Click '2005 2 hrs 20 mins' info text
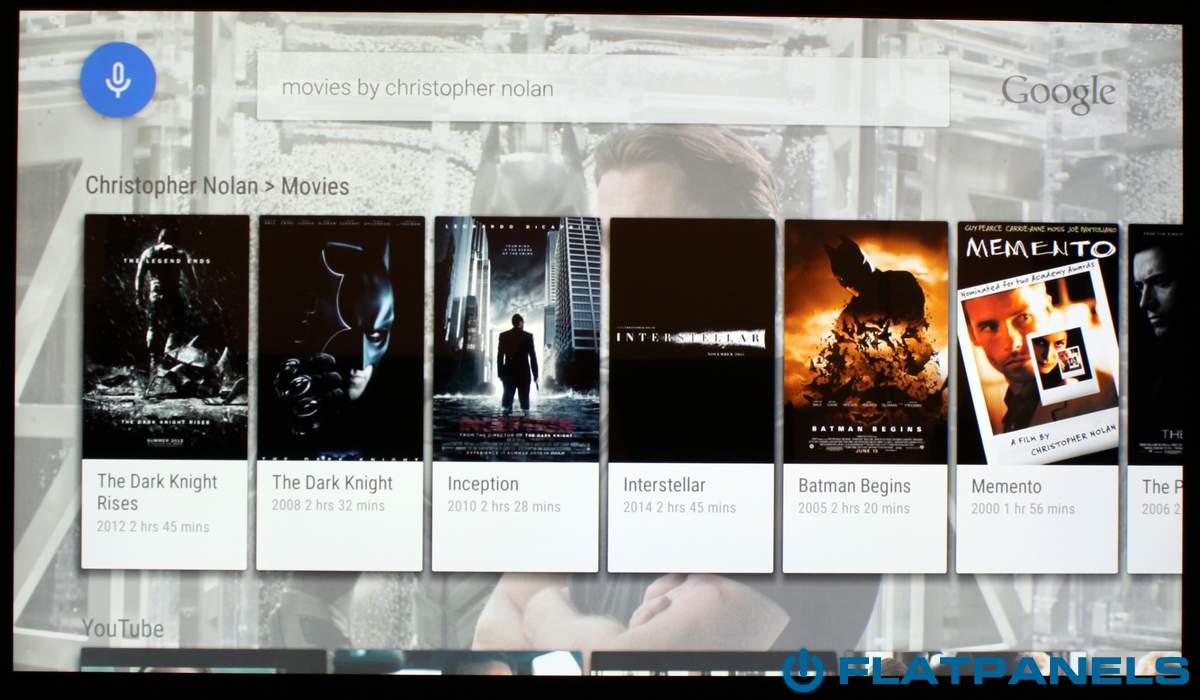The height and width of the screenshot is (700, 1200). (854, 509)
